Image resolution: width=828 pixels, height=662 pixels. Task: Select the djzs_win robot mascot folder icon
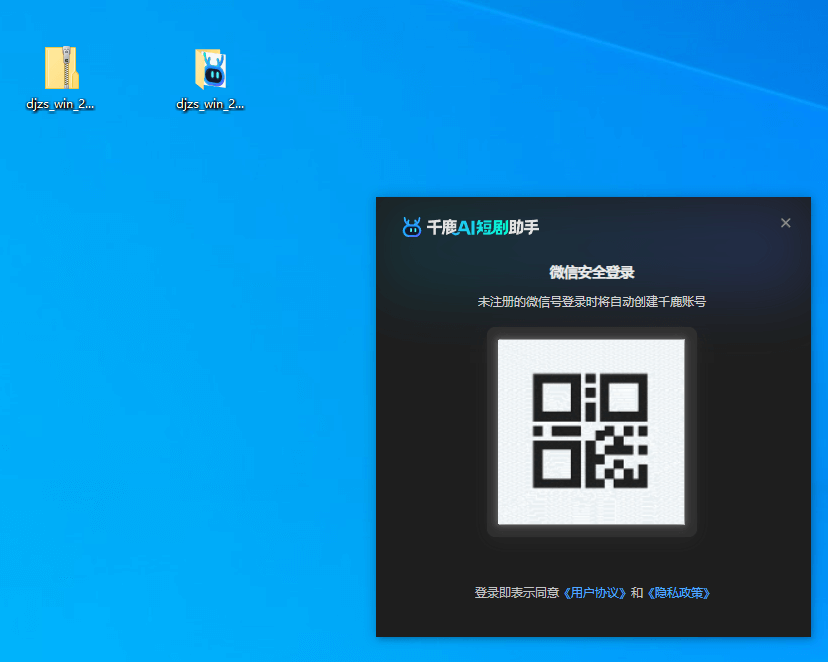point(210,68)
